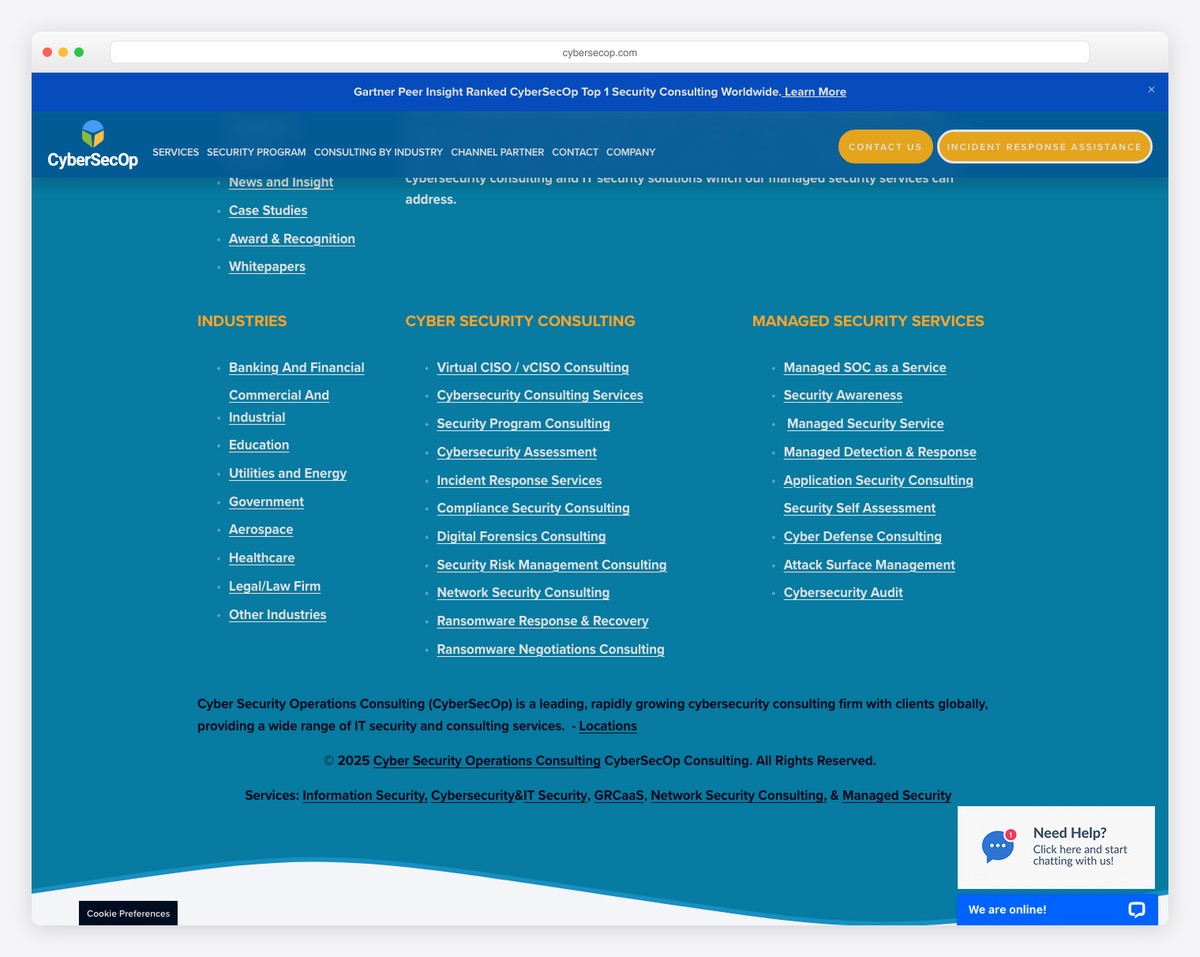Open the chat bubble icon
This screenshot has width=1200, height=957.
[x=998, y=847]
